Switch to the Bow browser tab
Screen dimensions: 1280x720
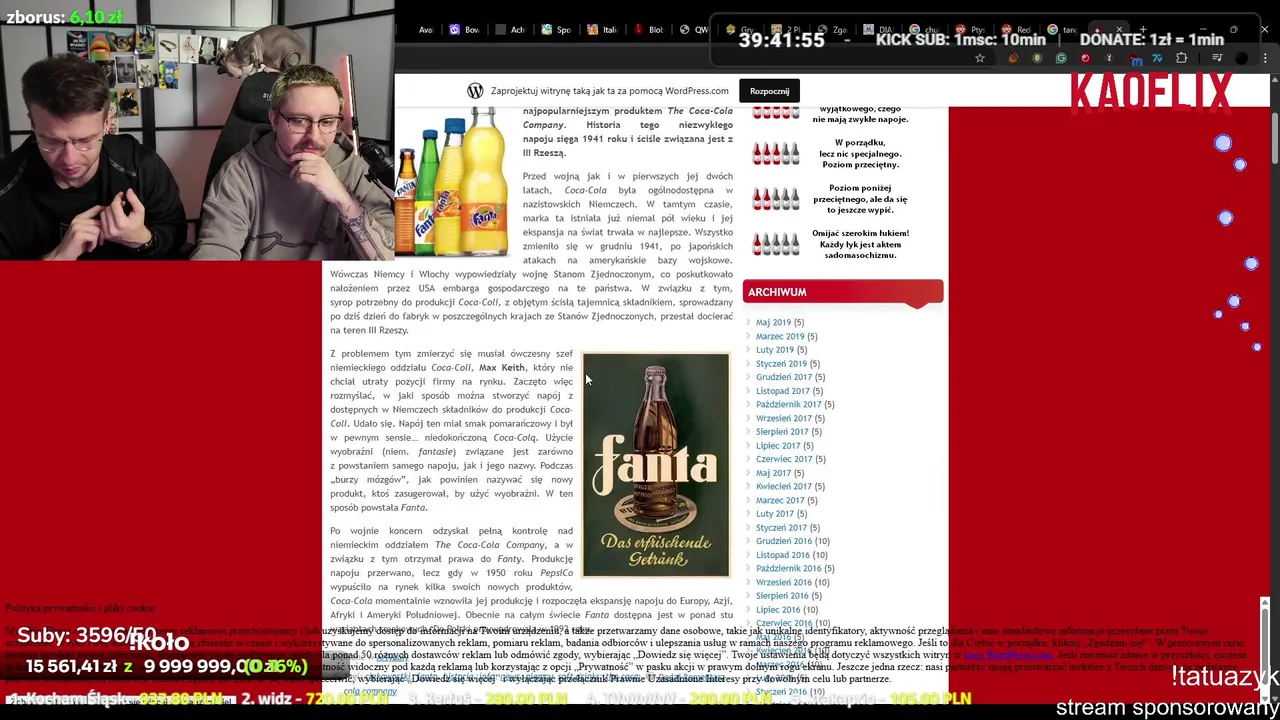[x=465, y=30]
